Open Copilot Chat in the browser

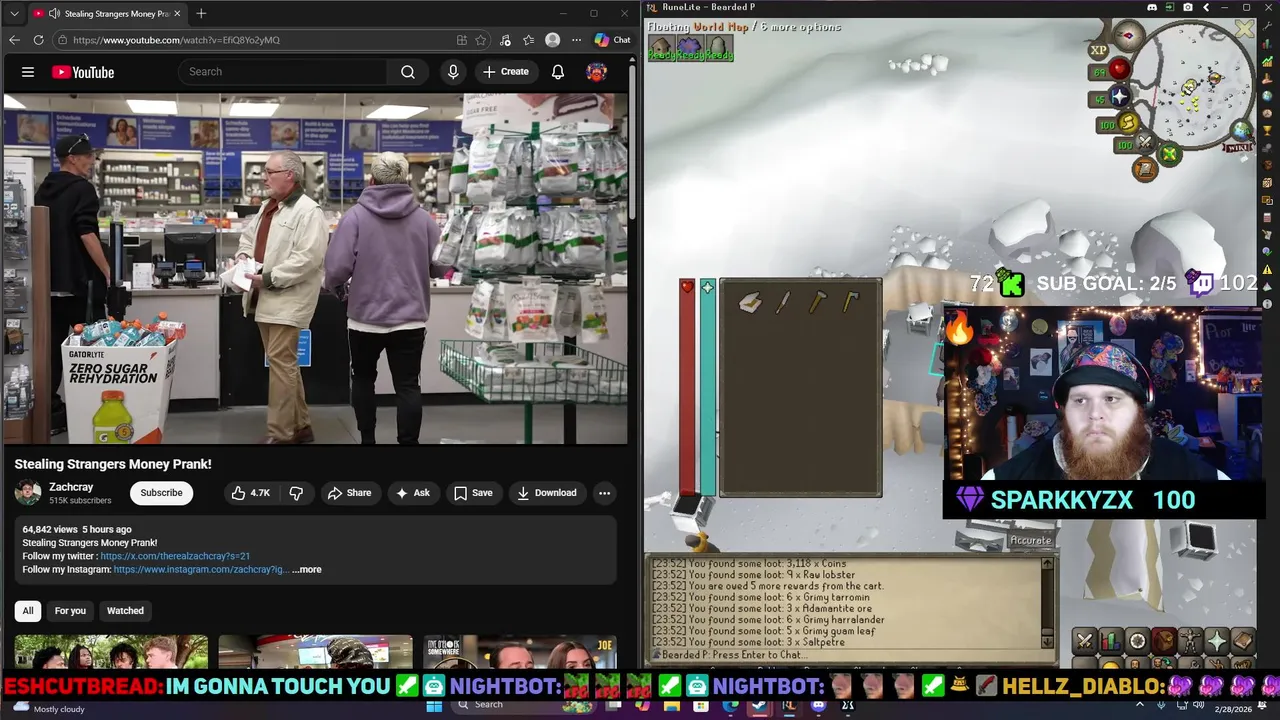click(x=612, y=40)
